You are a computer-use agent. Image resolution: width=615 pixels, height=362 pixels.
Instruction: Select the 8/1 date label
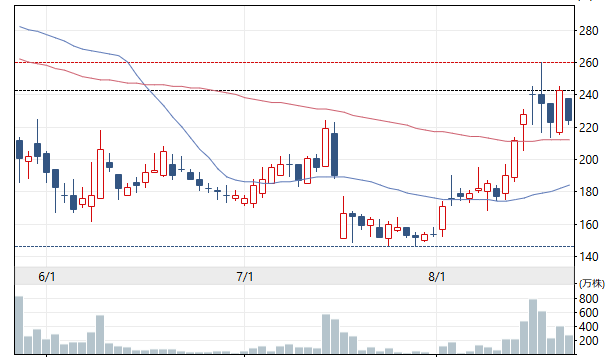[x=437, y=277]
